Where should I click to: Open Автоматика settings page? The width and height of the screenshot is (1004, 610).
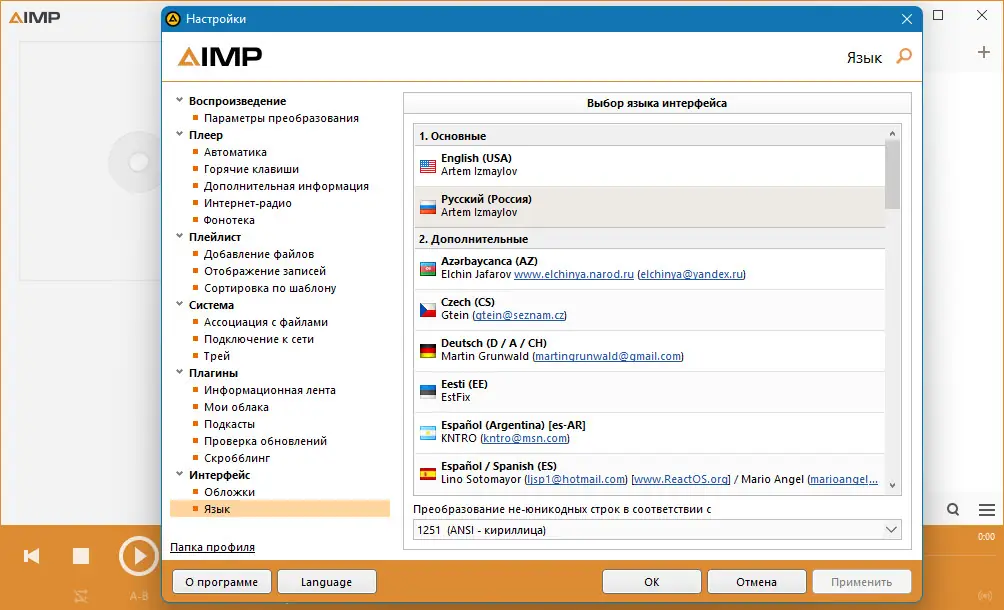coord(235,152)
